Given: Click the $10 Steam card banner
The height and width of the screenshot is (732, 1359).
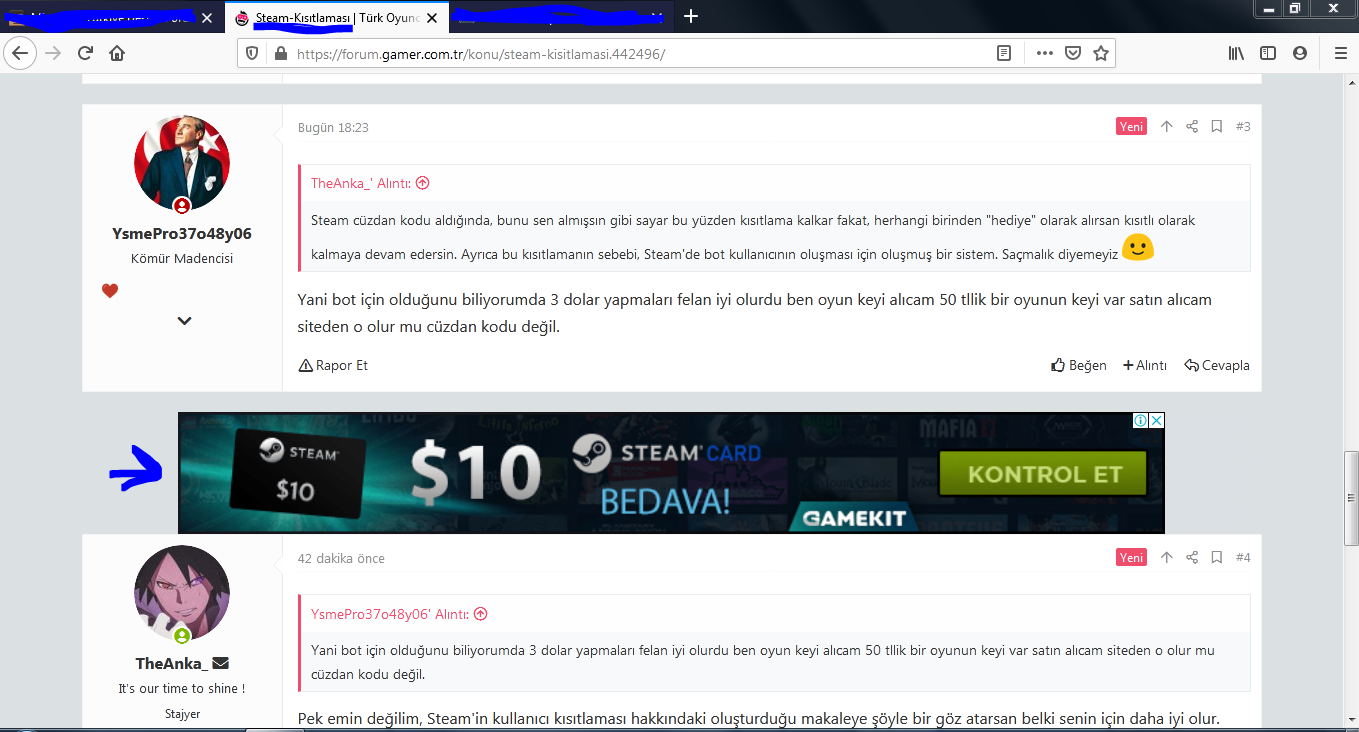Looking at the screenshot, I should pos(671,472).
